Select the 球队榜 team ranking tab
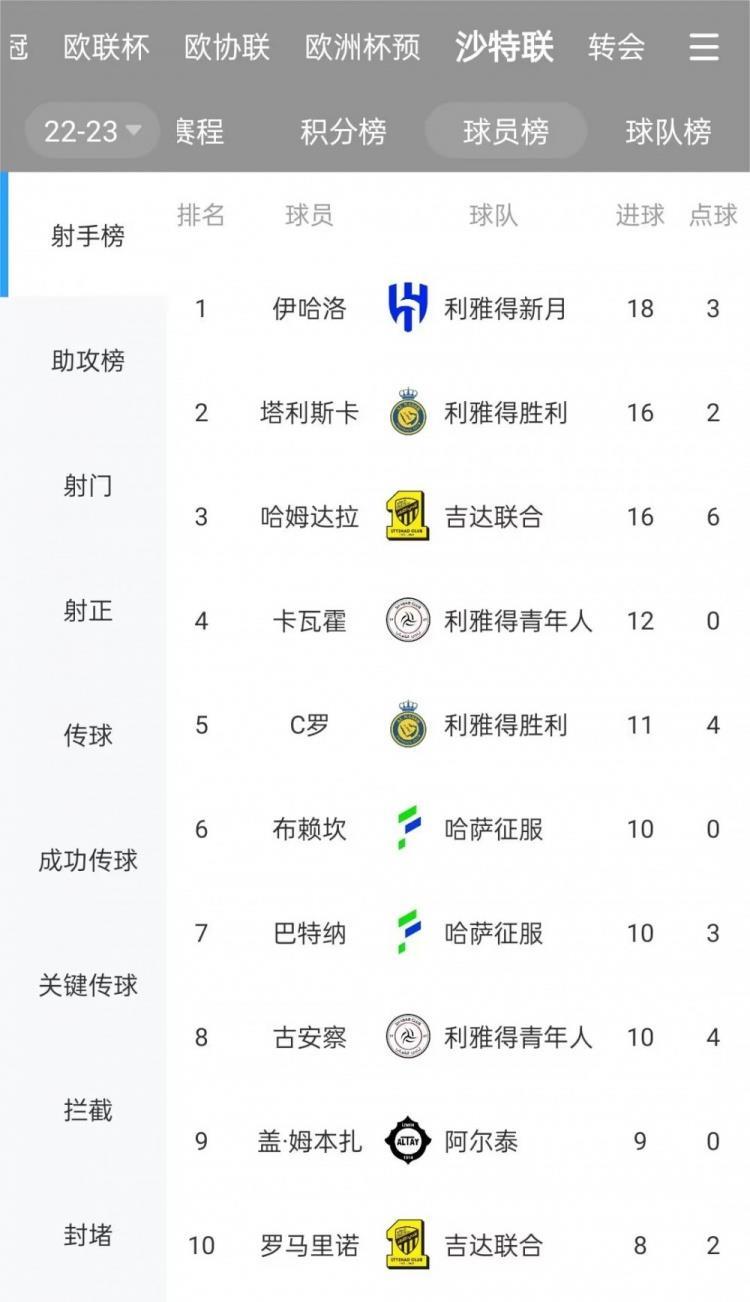Viewport: 750px width, 1302px height. [668, 131]
